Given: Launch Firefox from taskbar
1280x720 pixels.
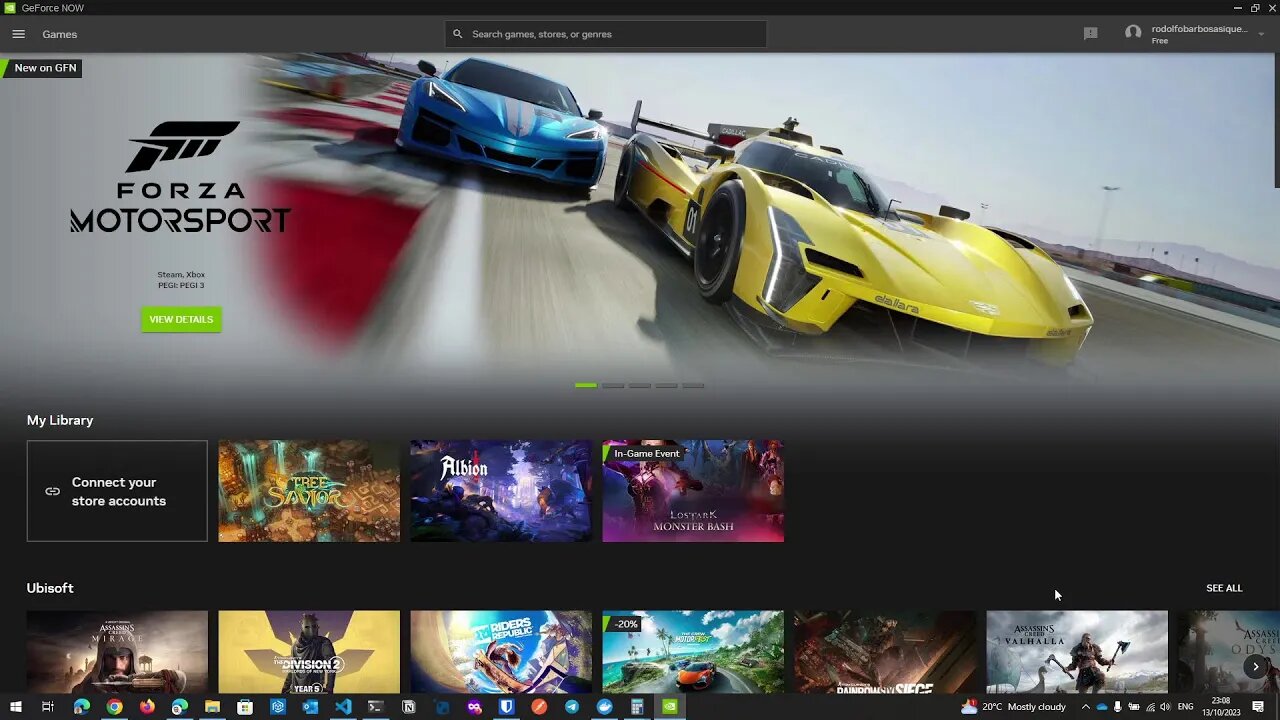Looking at the screenshot, I should (147, 706).
